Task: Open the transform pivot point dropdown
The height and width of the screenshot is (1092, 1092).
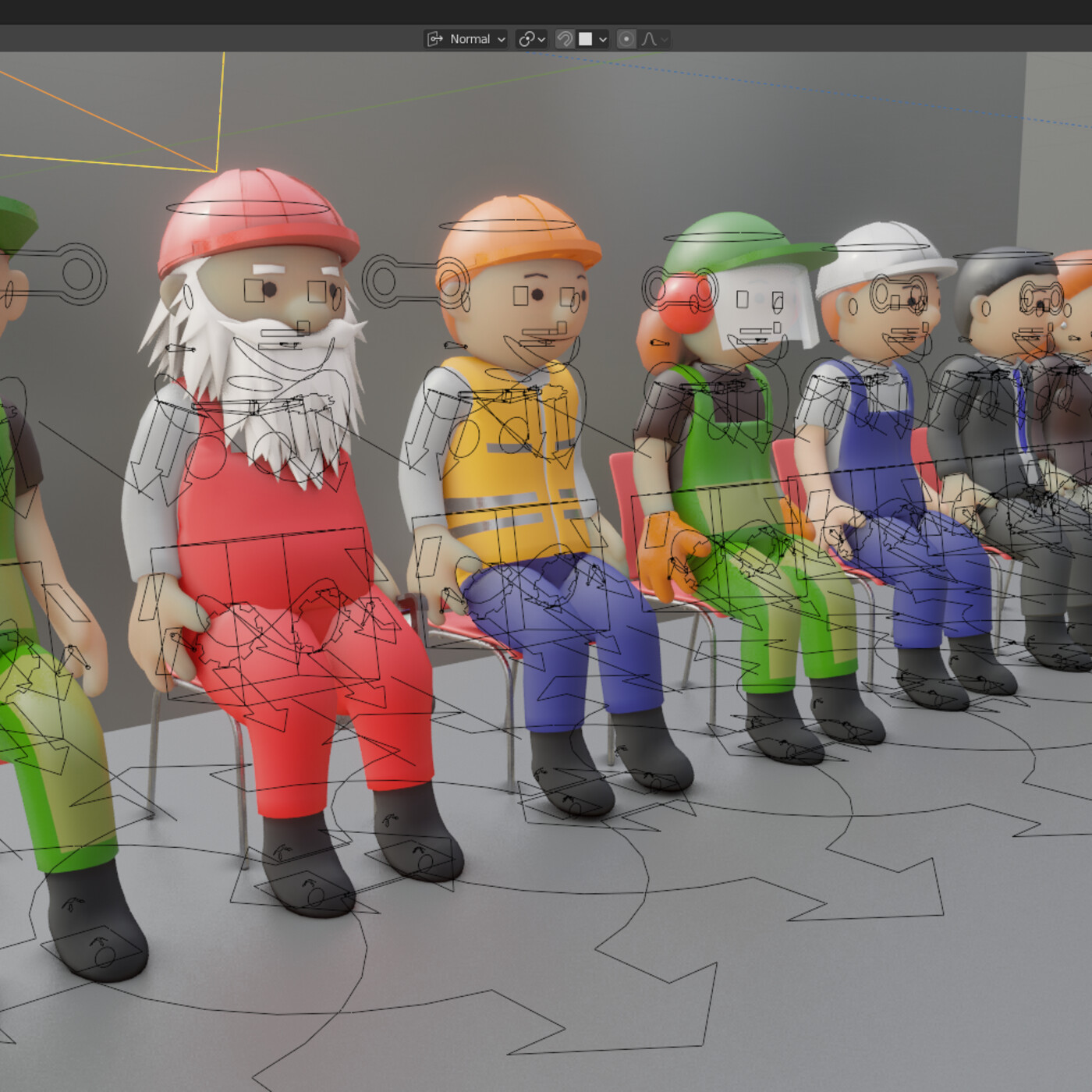Action: pos(532,39)
